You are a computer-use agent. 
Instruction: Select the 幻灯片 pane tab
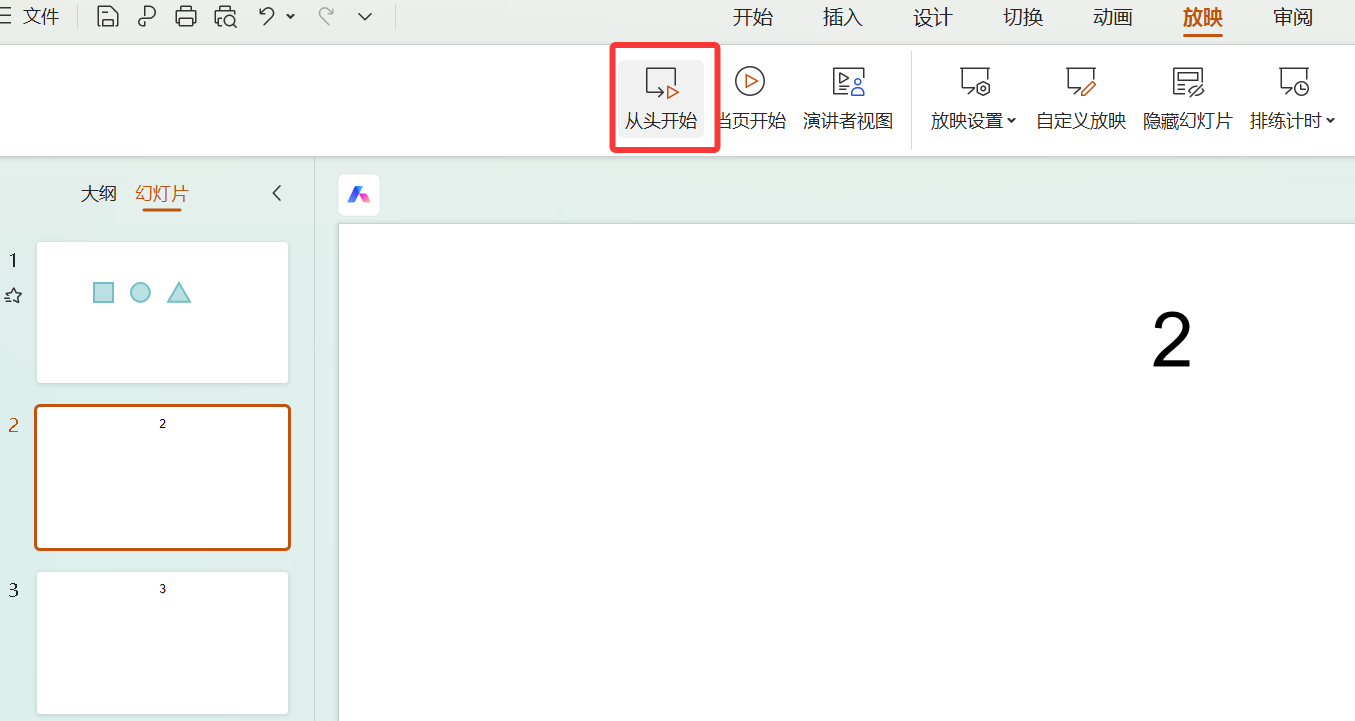[x=162, y=194]
